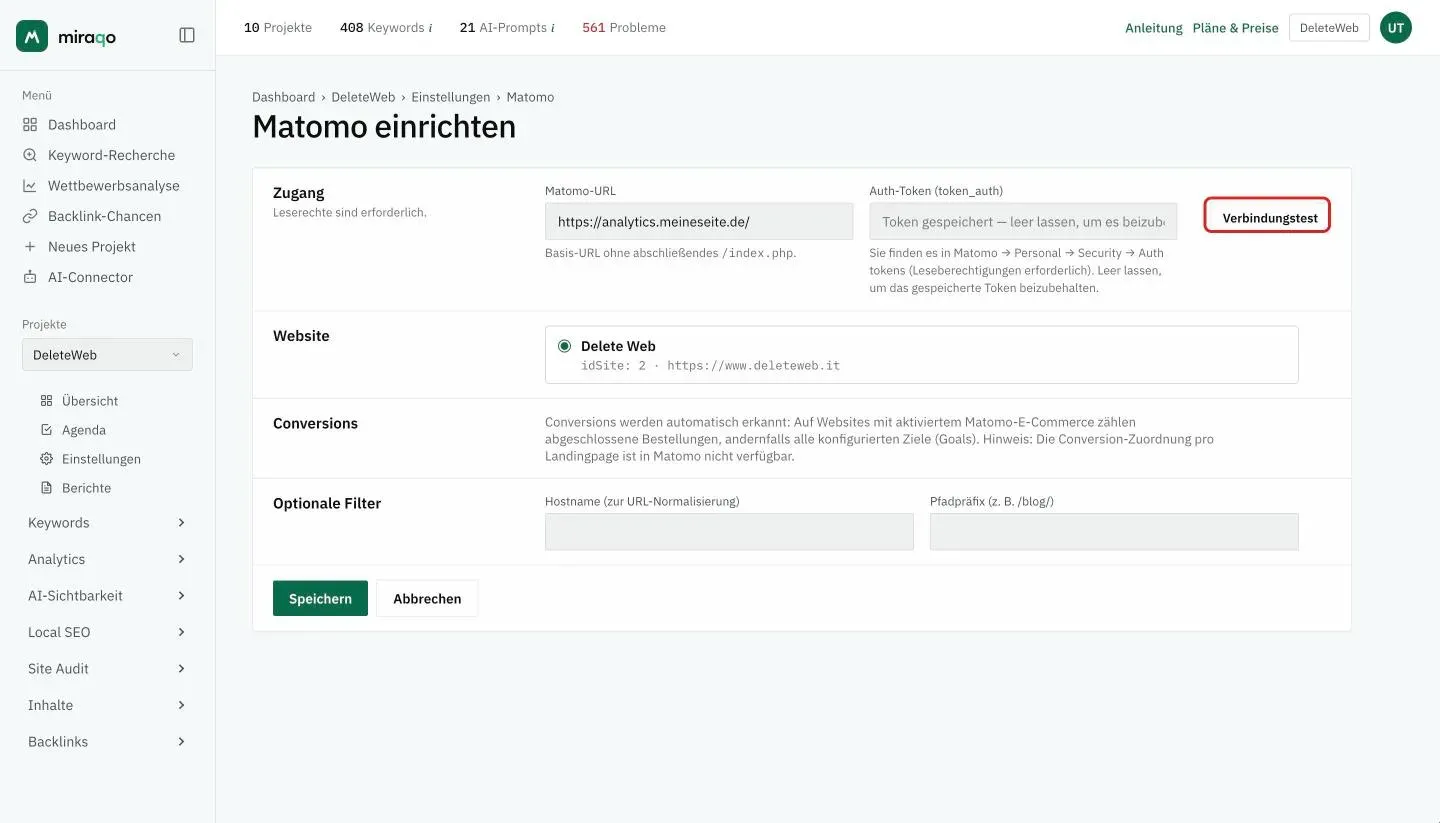Image resolution: width=1440 pixels, height=823 pixels.
Task: Focus the Pfadpräfix input field
Action: coord(1114,532)
